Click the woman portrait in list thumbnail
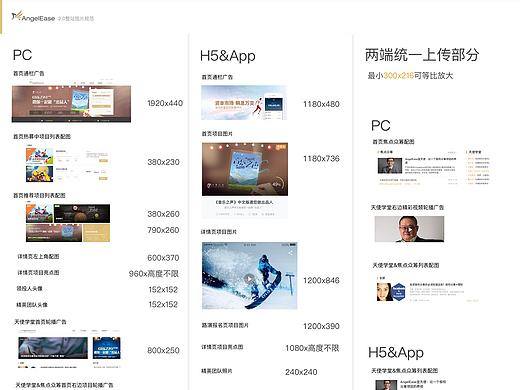 pos(384,292)
